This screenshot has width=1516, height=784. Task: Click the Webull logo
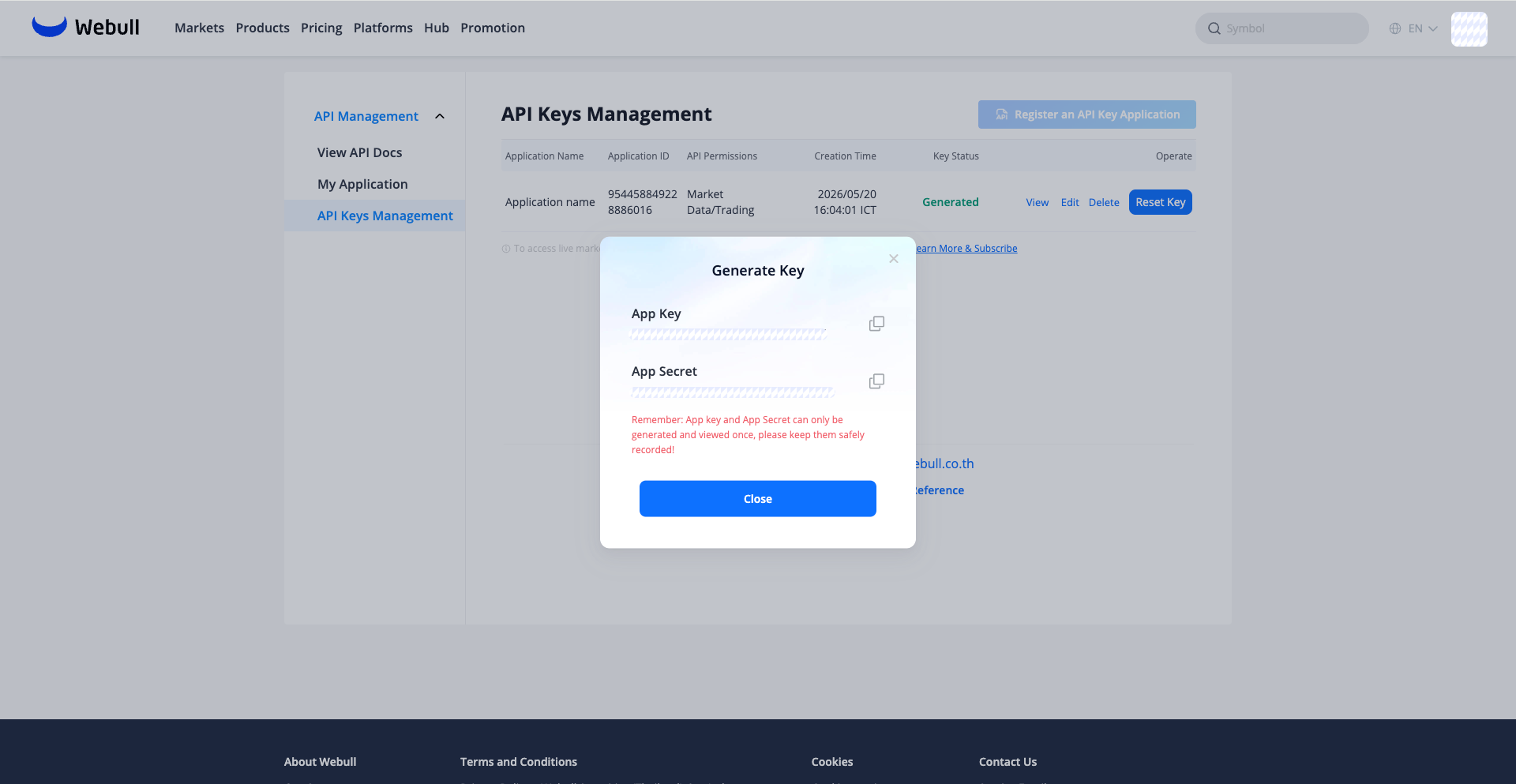click(x=85, y=28)
